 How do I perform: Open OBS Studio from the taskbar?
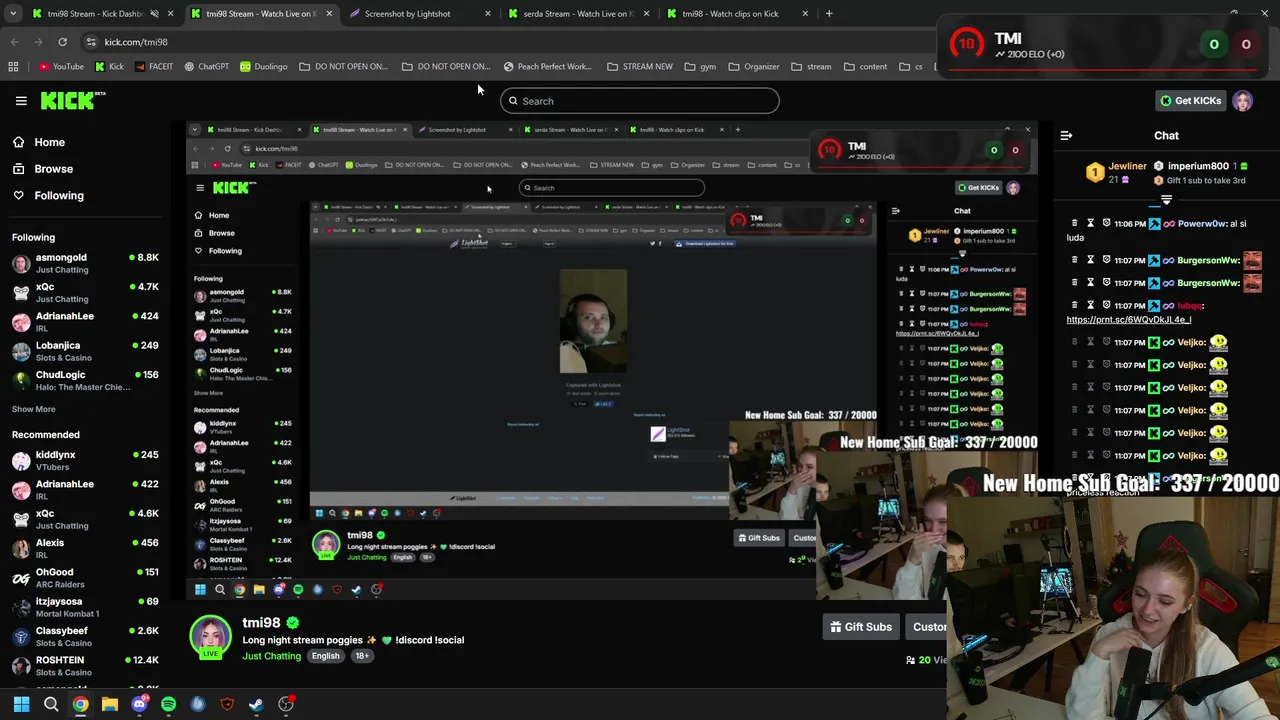click(286, 704)
